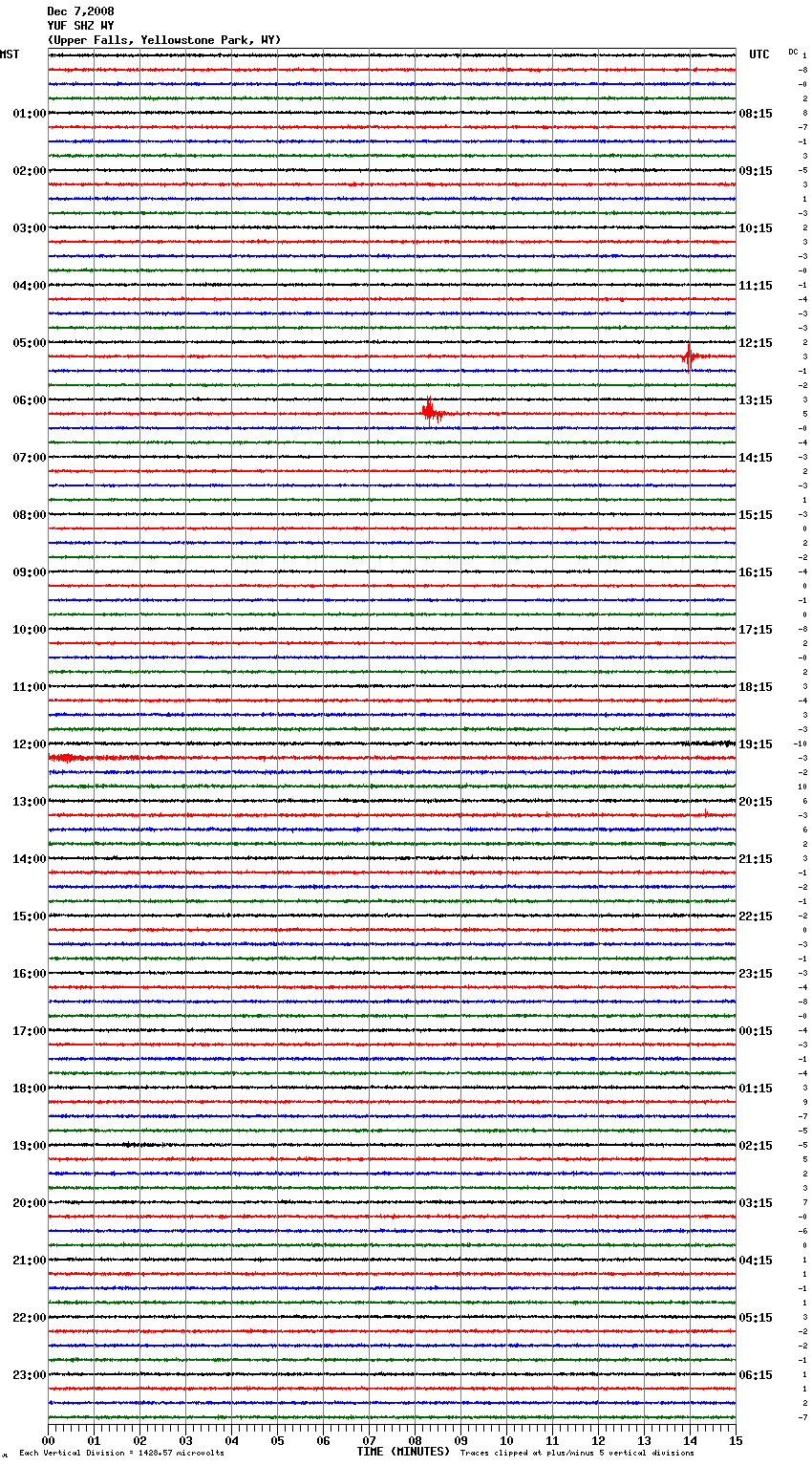Viewport: 812px width, 1466px height.
Task: Select the 21:00 MST time label
Action: coord(30,1261)
